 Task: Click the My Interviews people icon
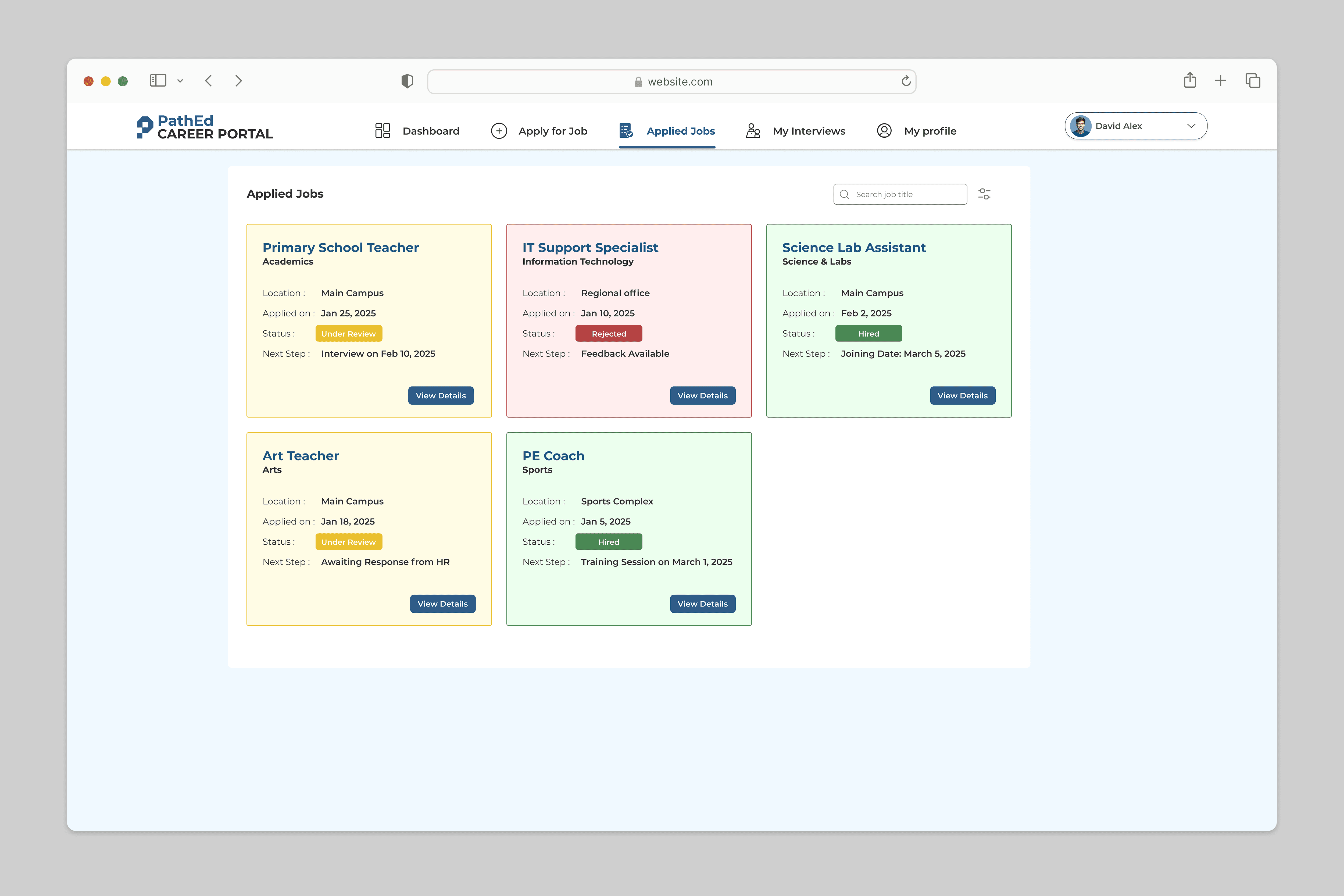[753, 131]
